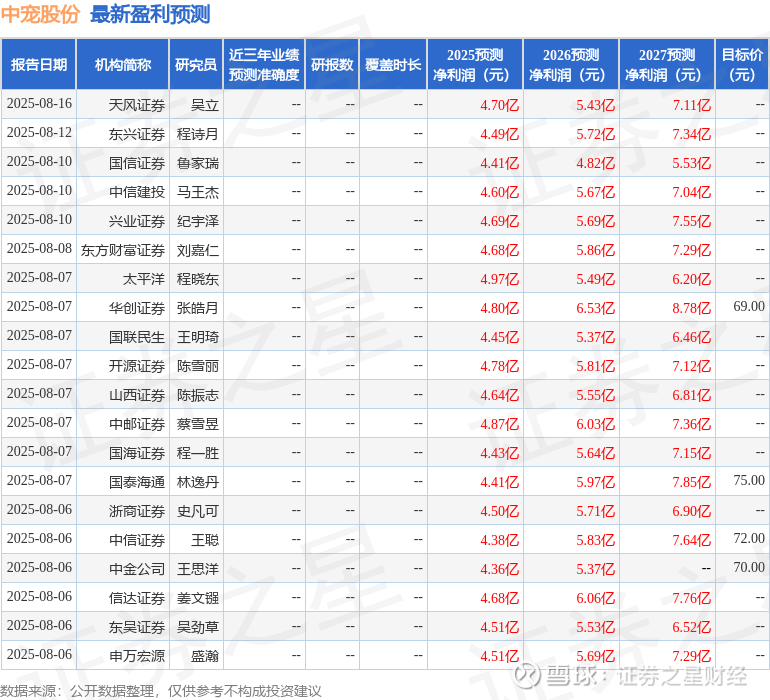Click 2027 profit value 8.78亿
Image resolution: width=770 pixels, height=700 pixels.
tap(691, 308)
